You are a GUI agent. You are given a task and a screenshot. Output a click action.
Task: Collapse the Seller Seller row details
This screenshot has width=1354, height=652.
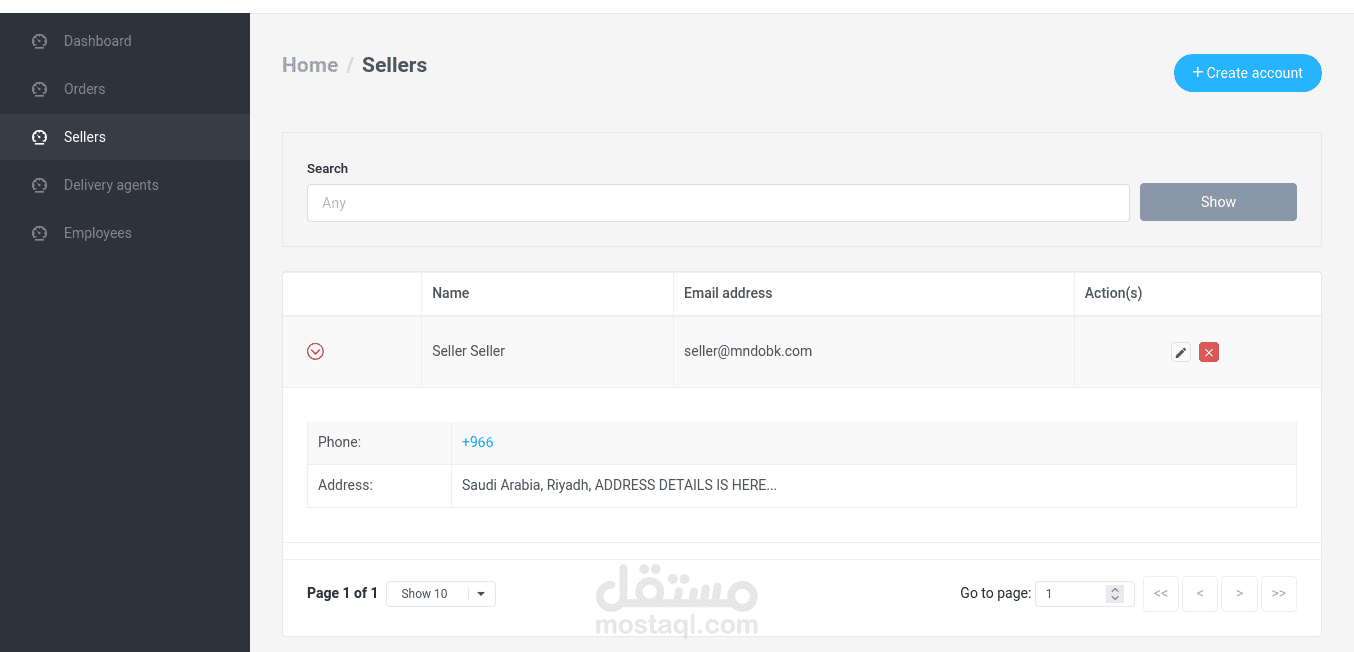[x=315, y=351]
